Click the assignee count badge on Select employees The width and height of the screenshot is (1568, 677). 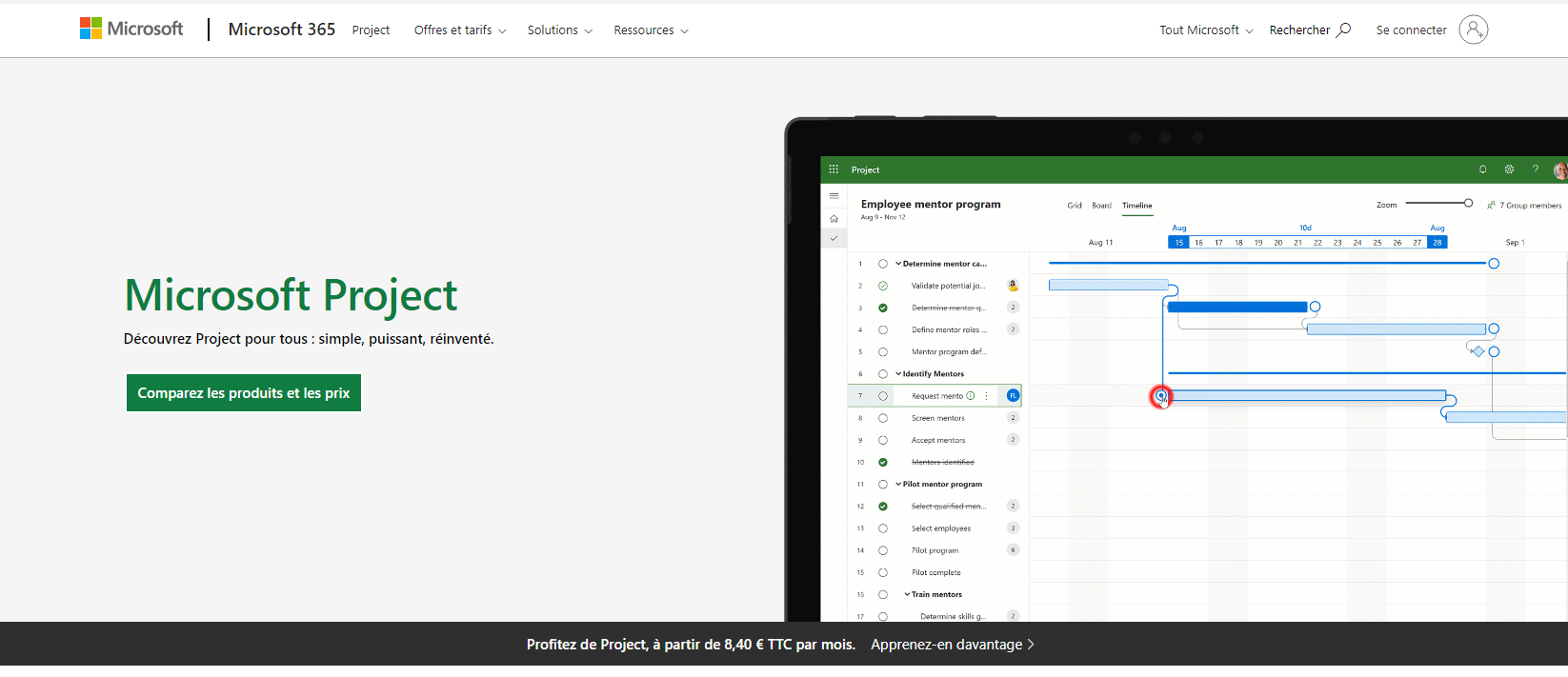pyautogui.click(x=1013, y=528)
